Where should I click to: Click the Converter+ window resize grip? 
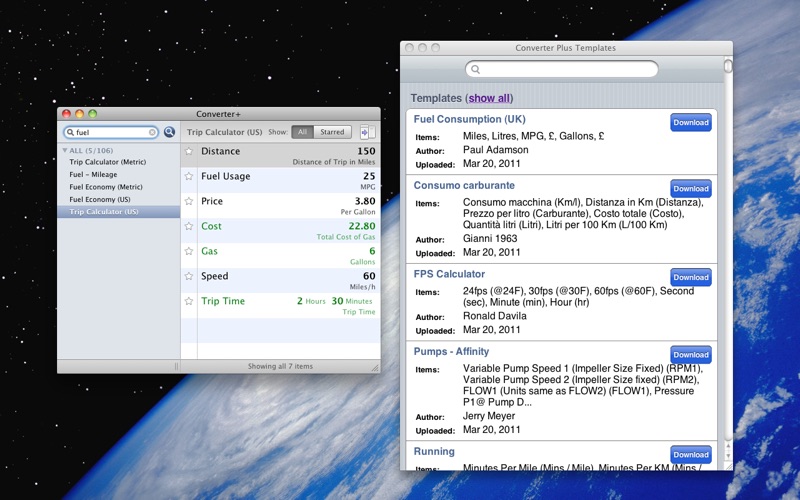click(375, 367)
